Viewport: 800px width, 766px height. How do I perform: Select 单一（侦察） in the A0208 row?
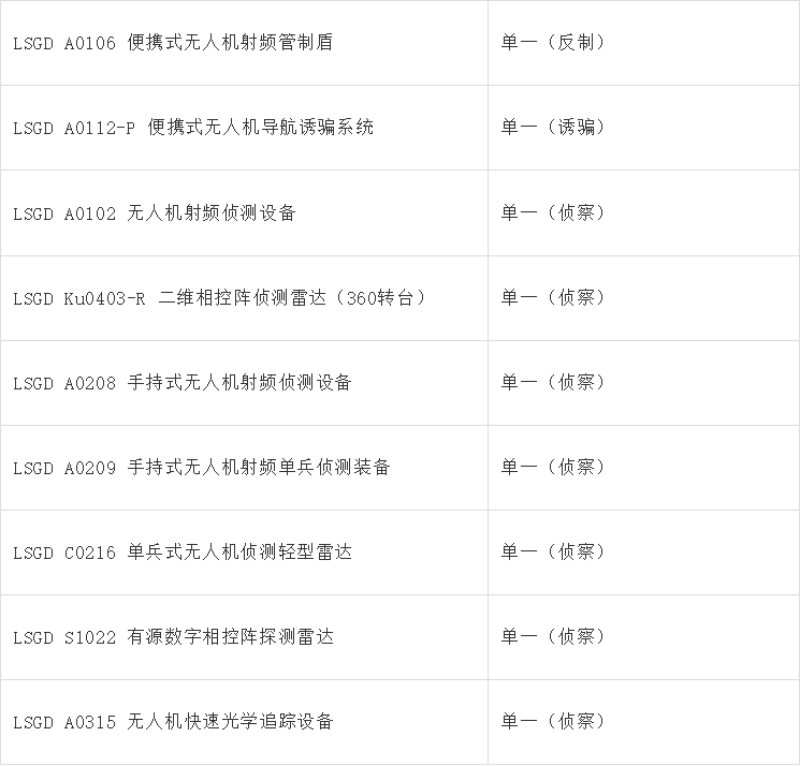pos(553,383)
